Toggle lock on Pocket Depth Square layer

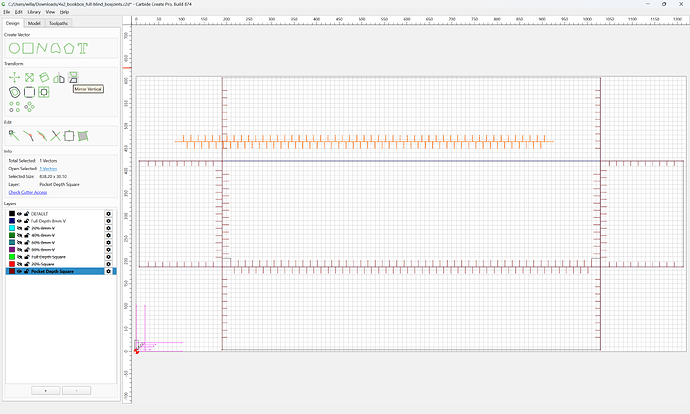pyautogui.click(x=26, y=271)
